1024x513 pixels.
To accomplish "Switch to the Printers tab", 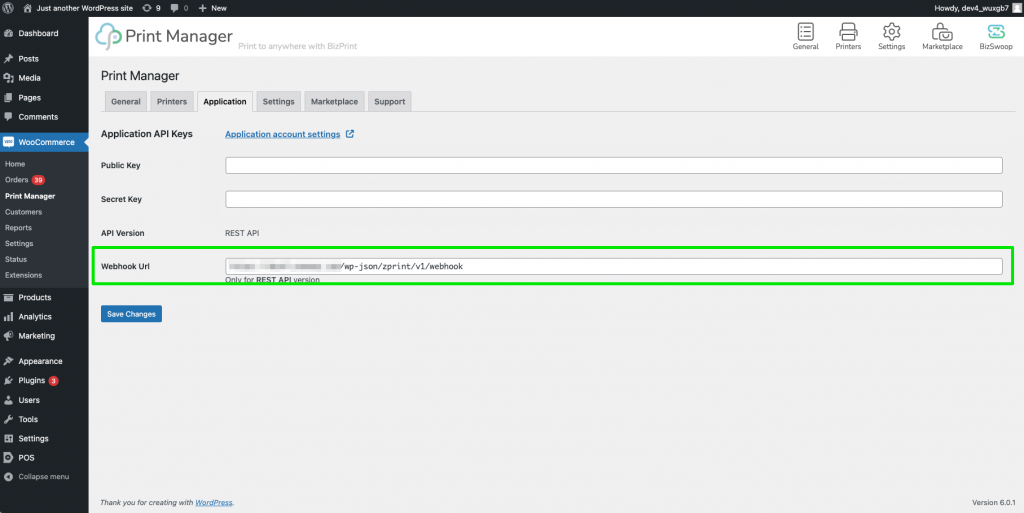I will pos(172,101).
